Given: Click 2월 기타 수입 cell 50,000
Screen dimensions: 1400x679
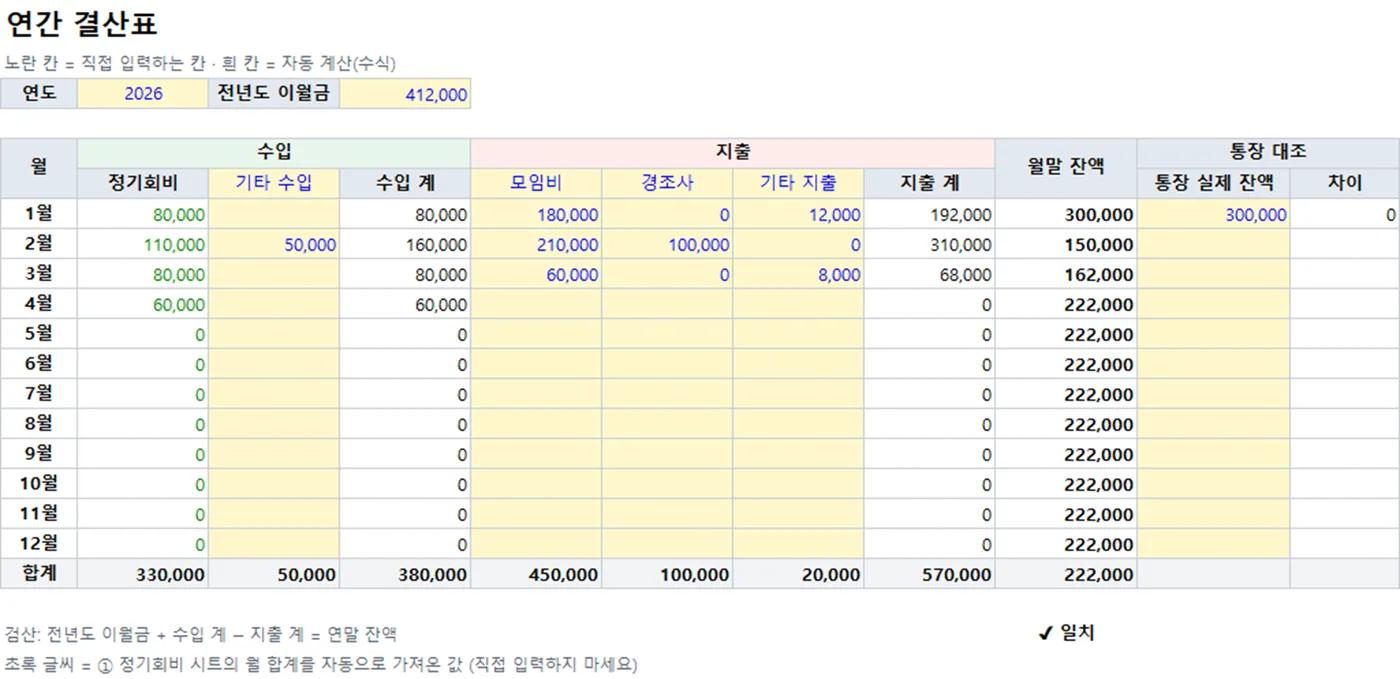Looking at the screenshot, I should (x=274, y=244).
